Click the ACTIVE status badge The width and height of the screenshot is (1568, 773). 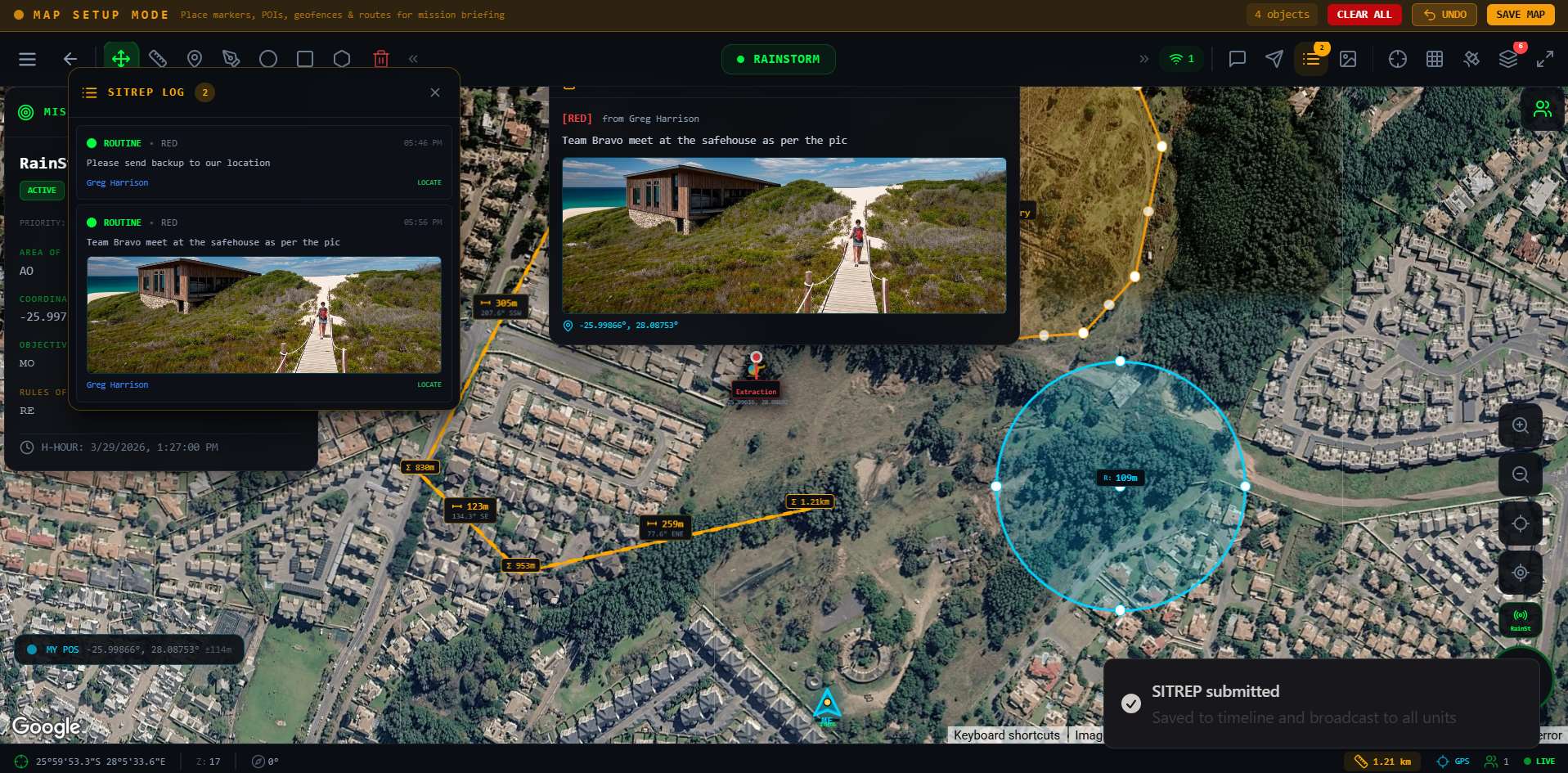pyautogui.click(x=42, y=191)
